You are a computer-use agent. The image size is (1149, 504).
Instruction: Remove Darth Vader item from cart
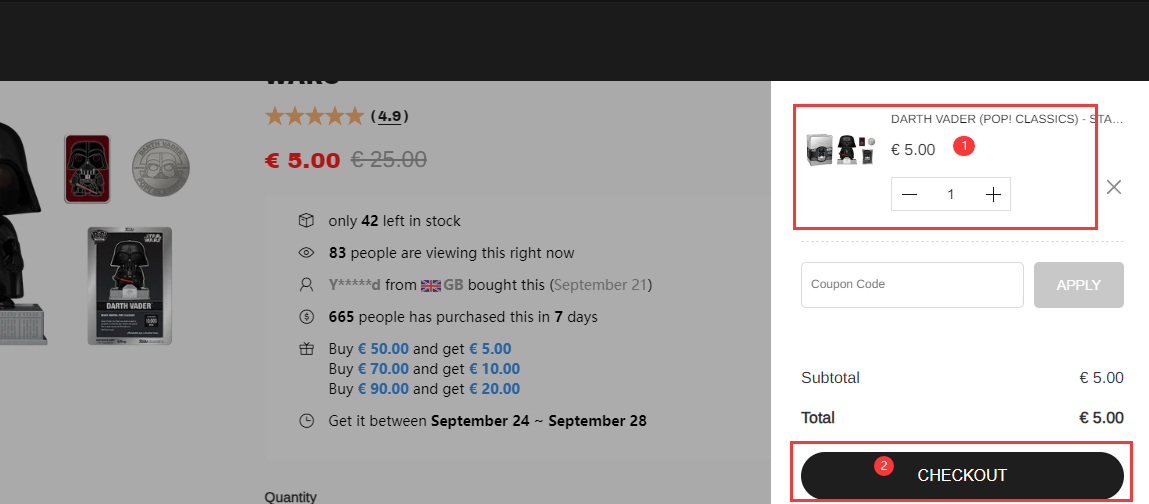tap(1114, 186)
